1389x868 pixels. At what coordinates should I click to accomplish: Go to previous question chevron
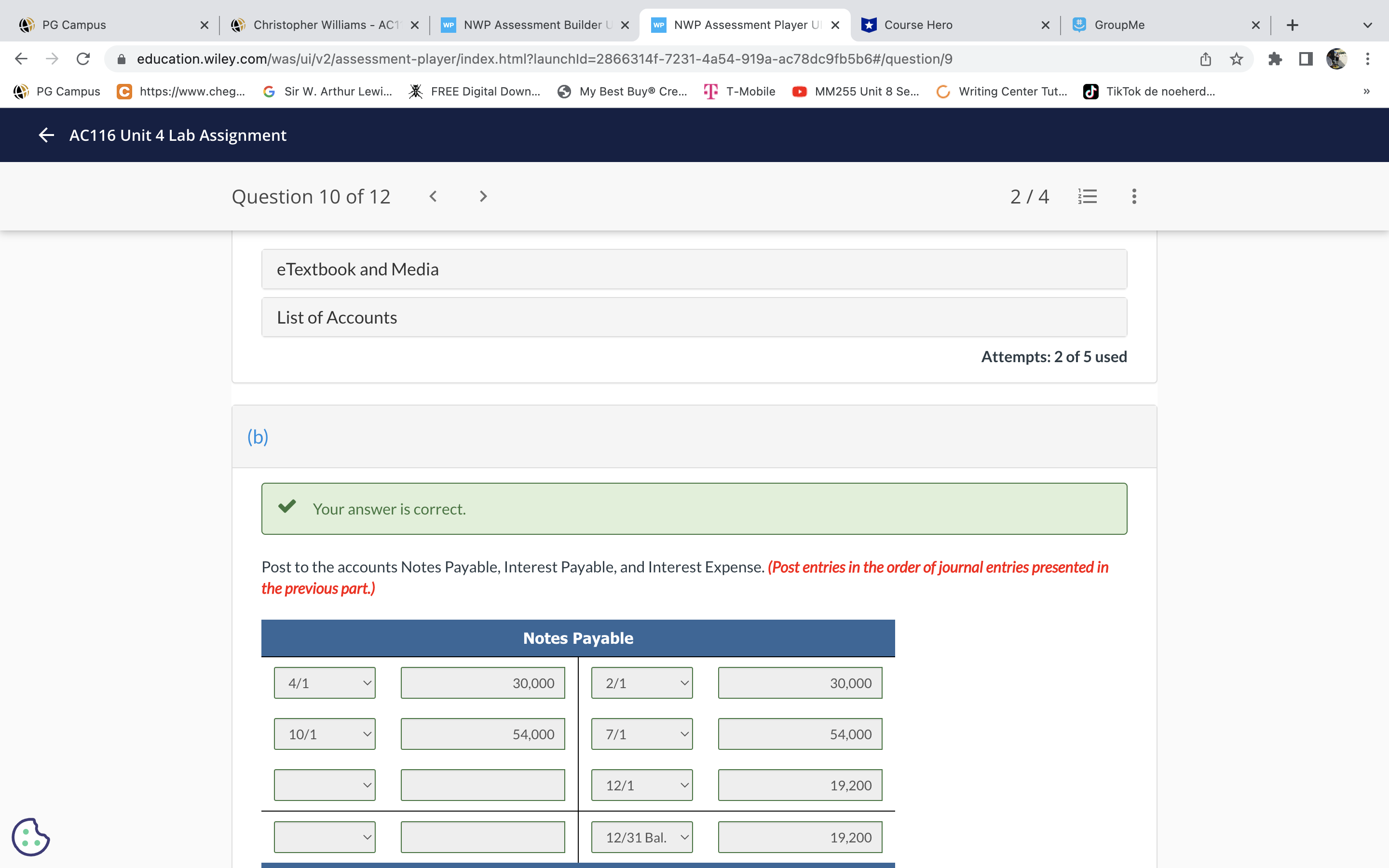434,196
